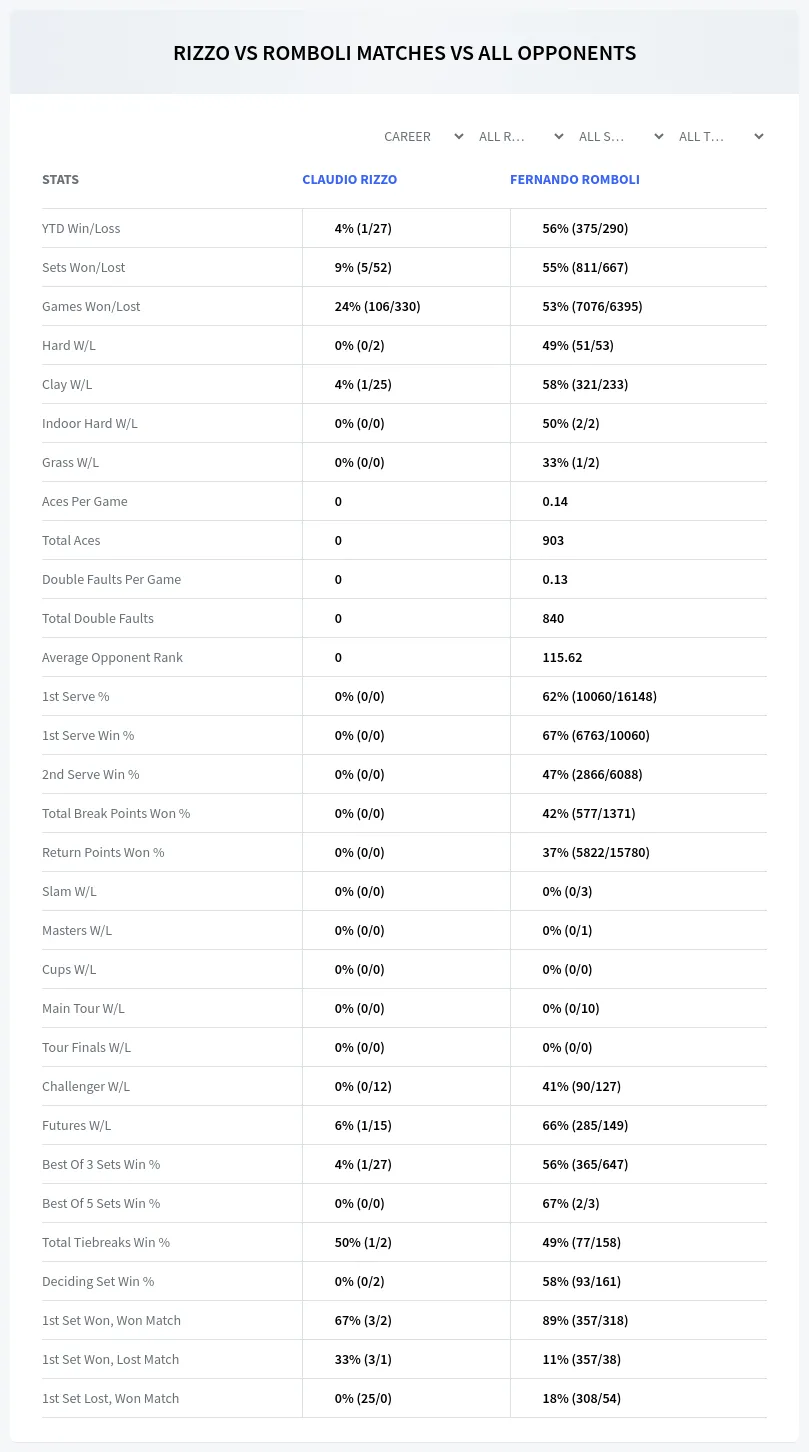The height and width of the screenshot is (1452, 809).
Task: Select the Total Aces row label
Action: (x=71, y=540)
